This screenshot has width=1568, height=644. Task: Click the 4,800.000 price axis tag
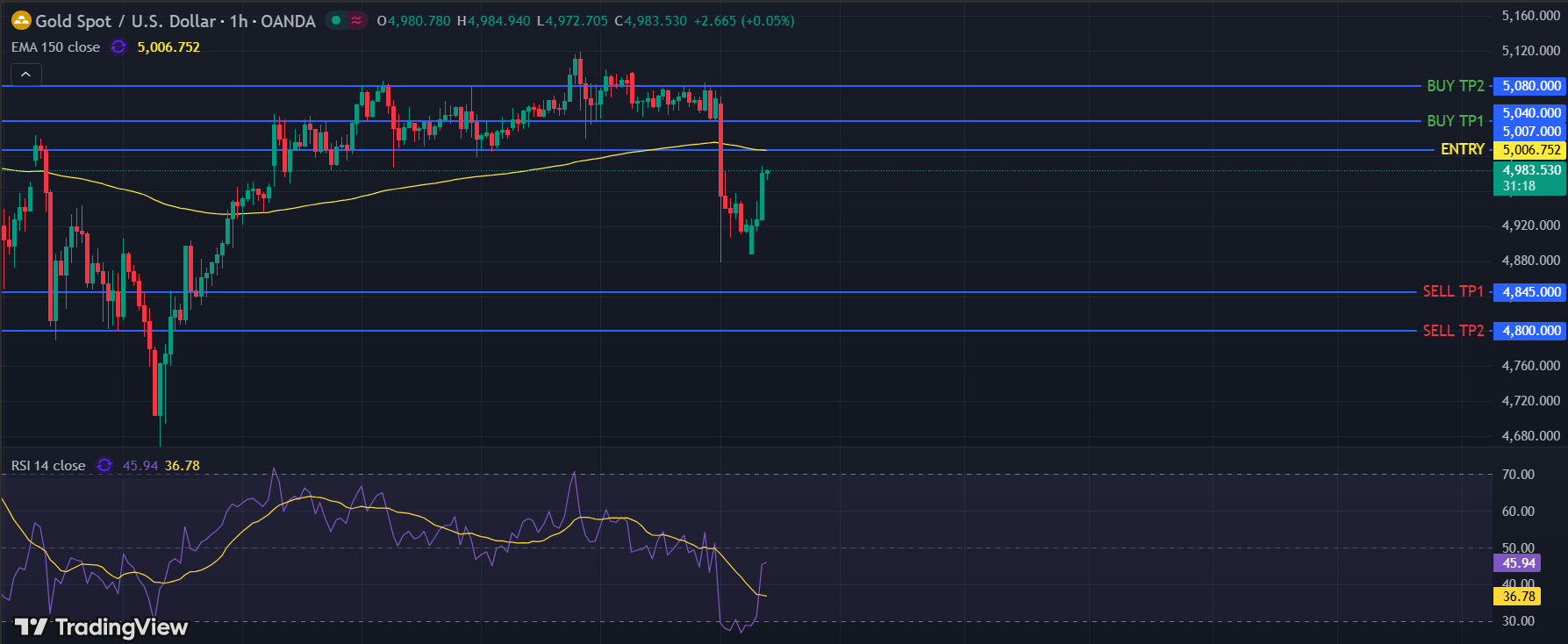(x=1530, y=331)
